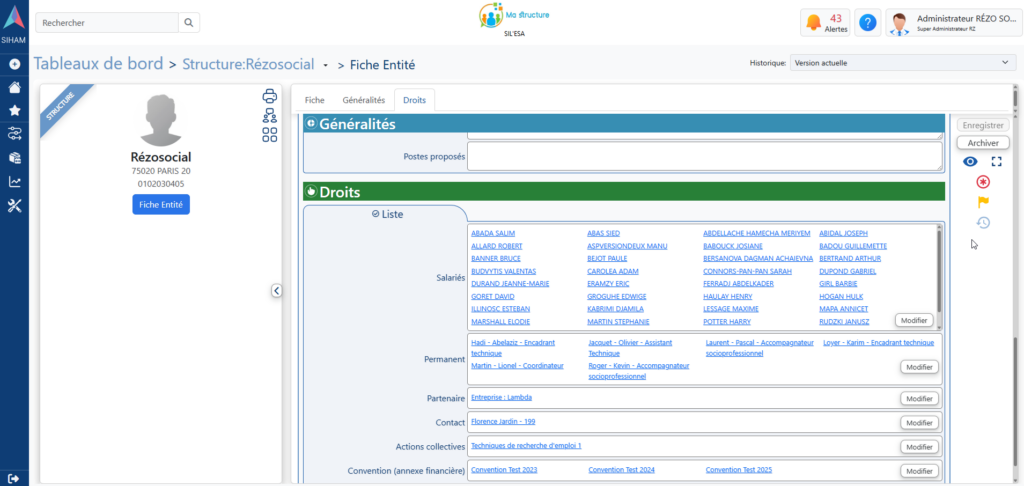Open the organization chart icon
Viewport: 1024px width, 486px height.
pos(269,116)
